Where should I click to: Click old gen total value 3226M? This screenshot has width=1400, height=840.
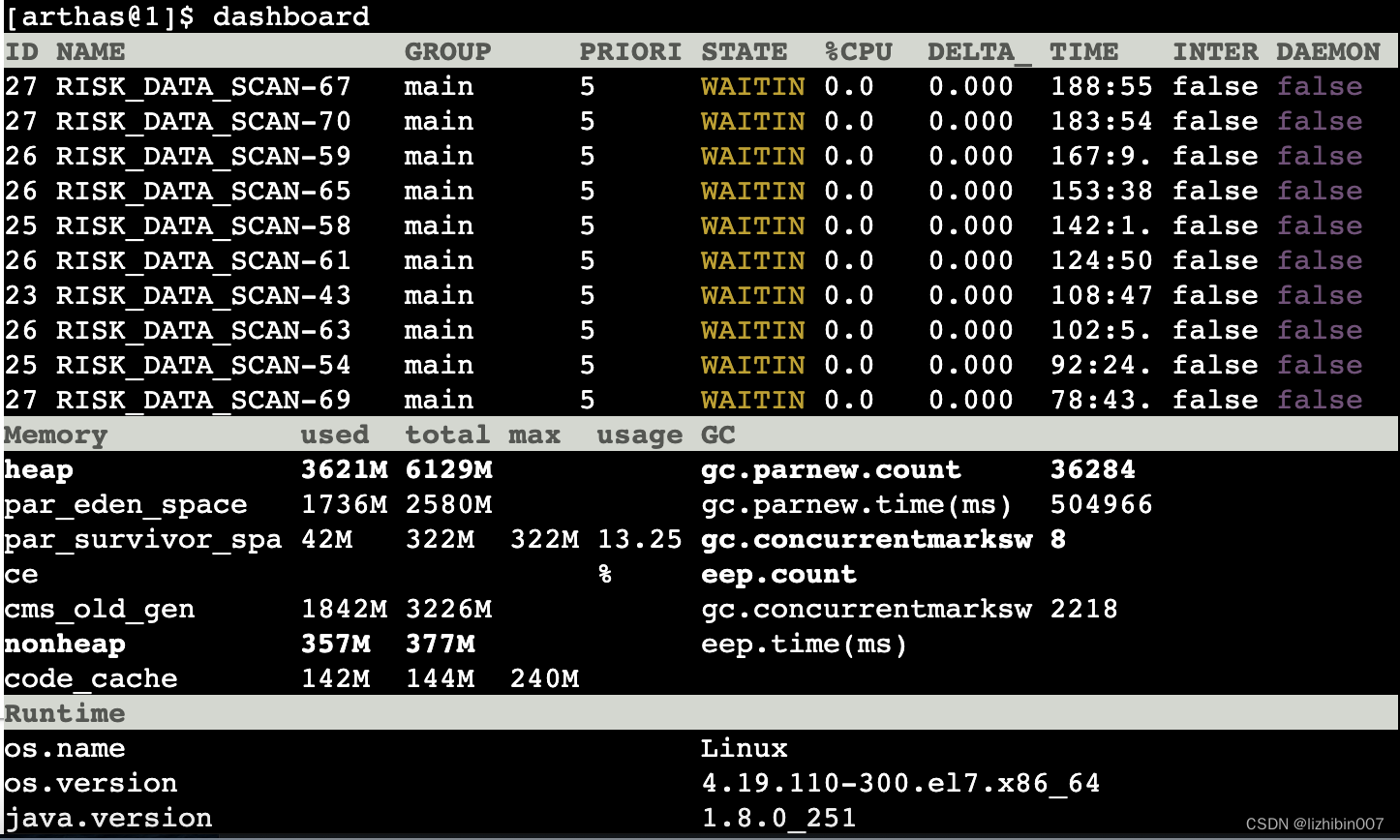(448, 609)
